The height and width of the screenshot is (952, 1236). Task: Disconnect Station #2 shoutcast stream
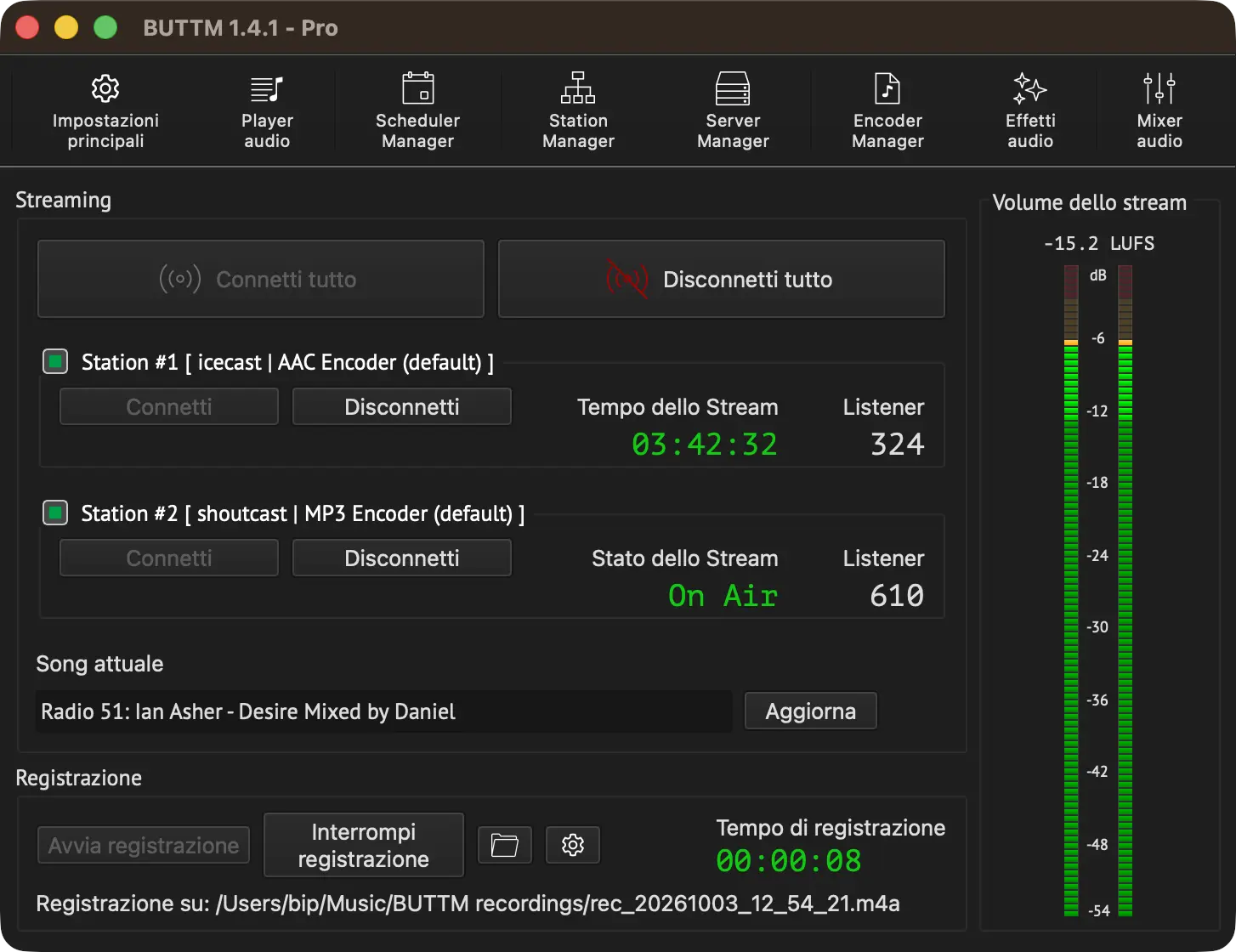click(x=402, y=558)
